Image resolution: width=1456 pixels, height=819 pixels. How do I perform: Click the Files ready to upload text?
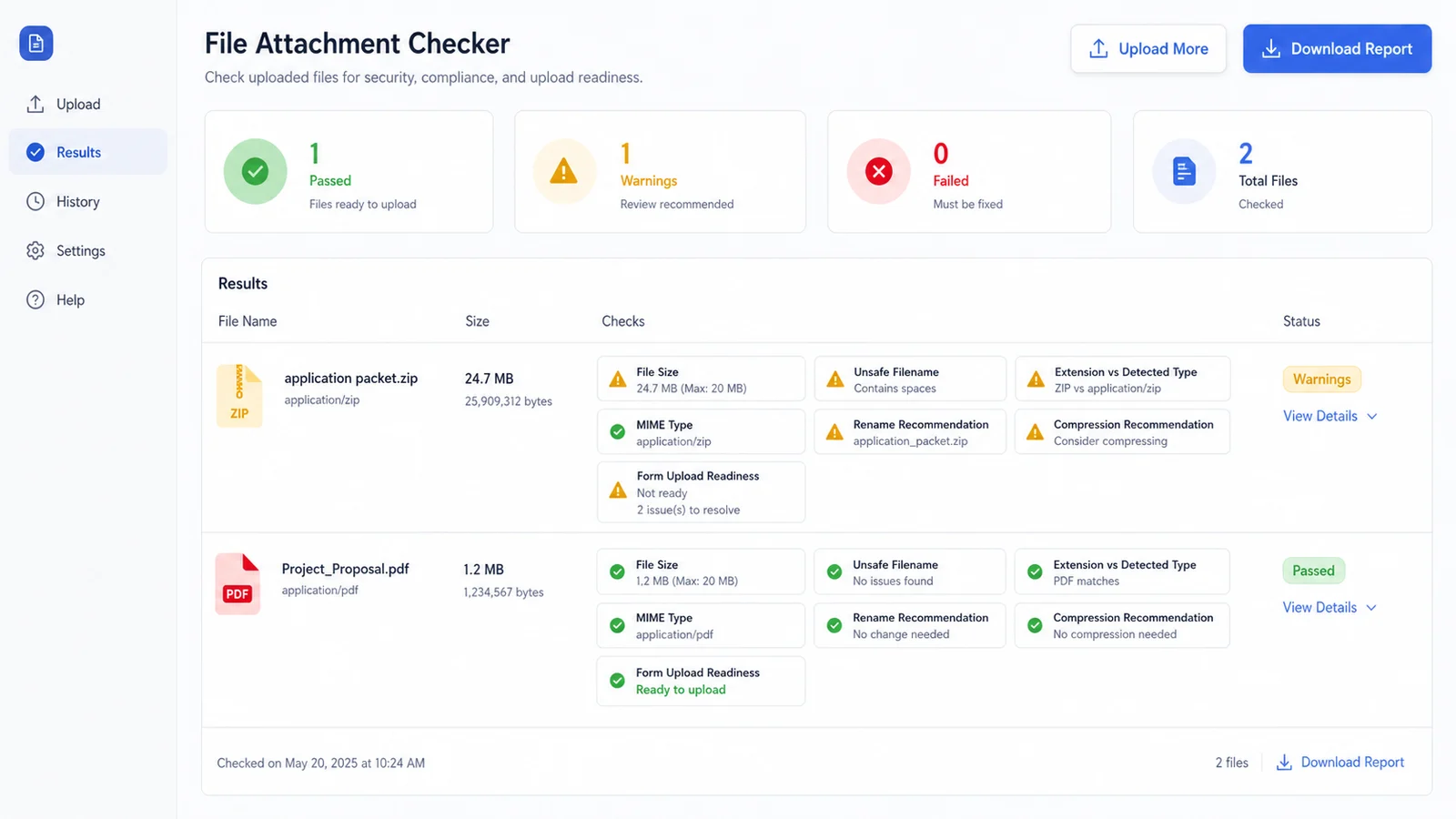363,205
